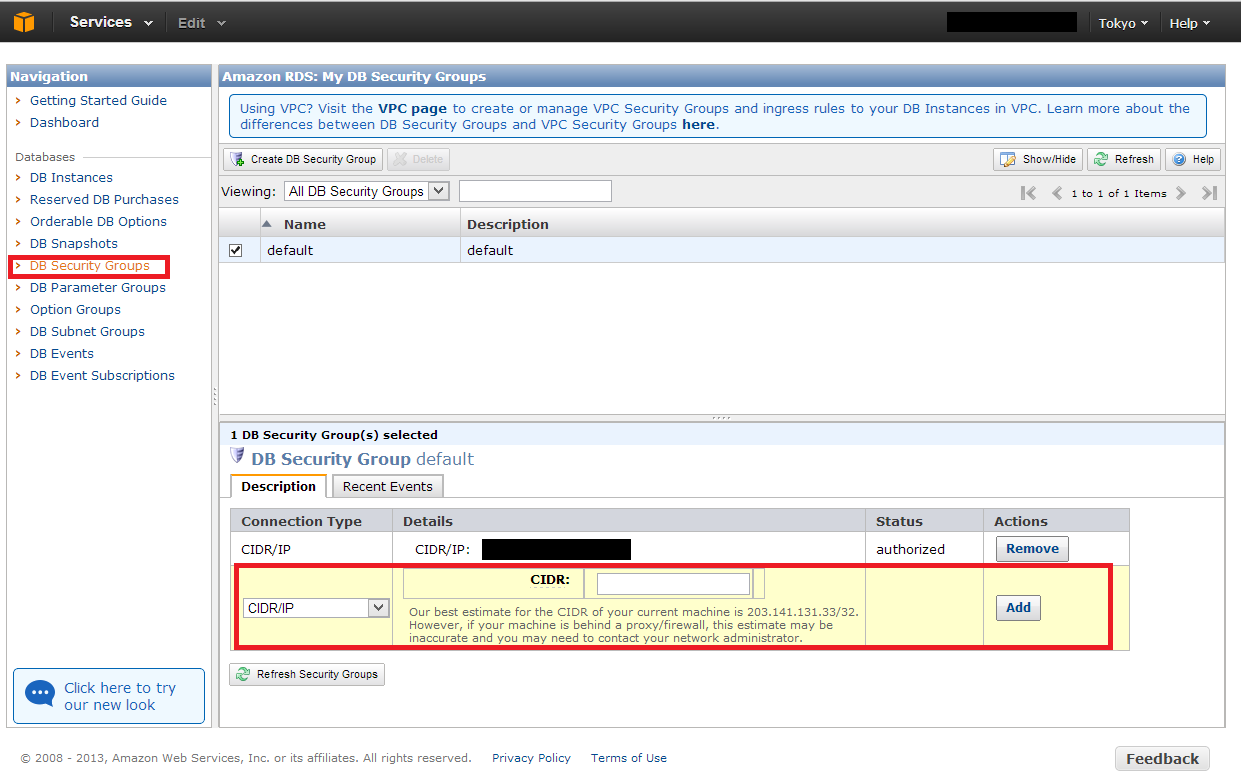Open DB Snapshots page
Image resolution: width=1241 pixels, height=776 pixels.
coord(74,243)
